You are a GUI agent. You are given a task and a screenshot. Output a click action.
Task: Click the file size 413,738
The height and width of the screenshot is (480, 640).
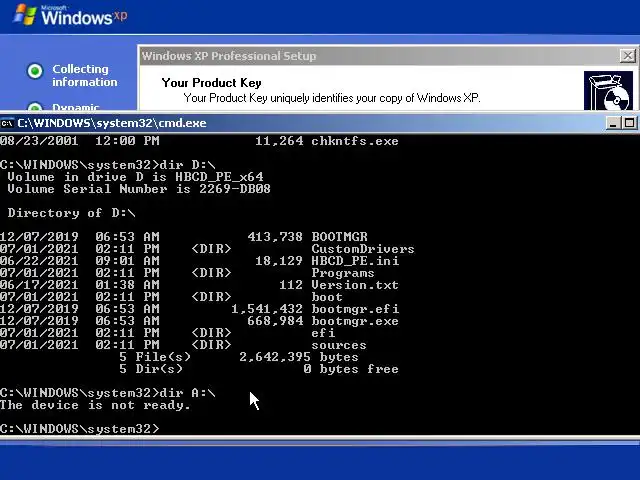point(275,237)
